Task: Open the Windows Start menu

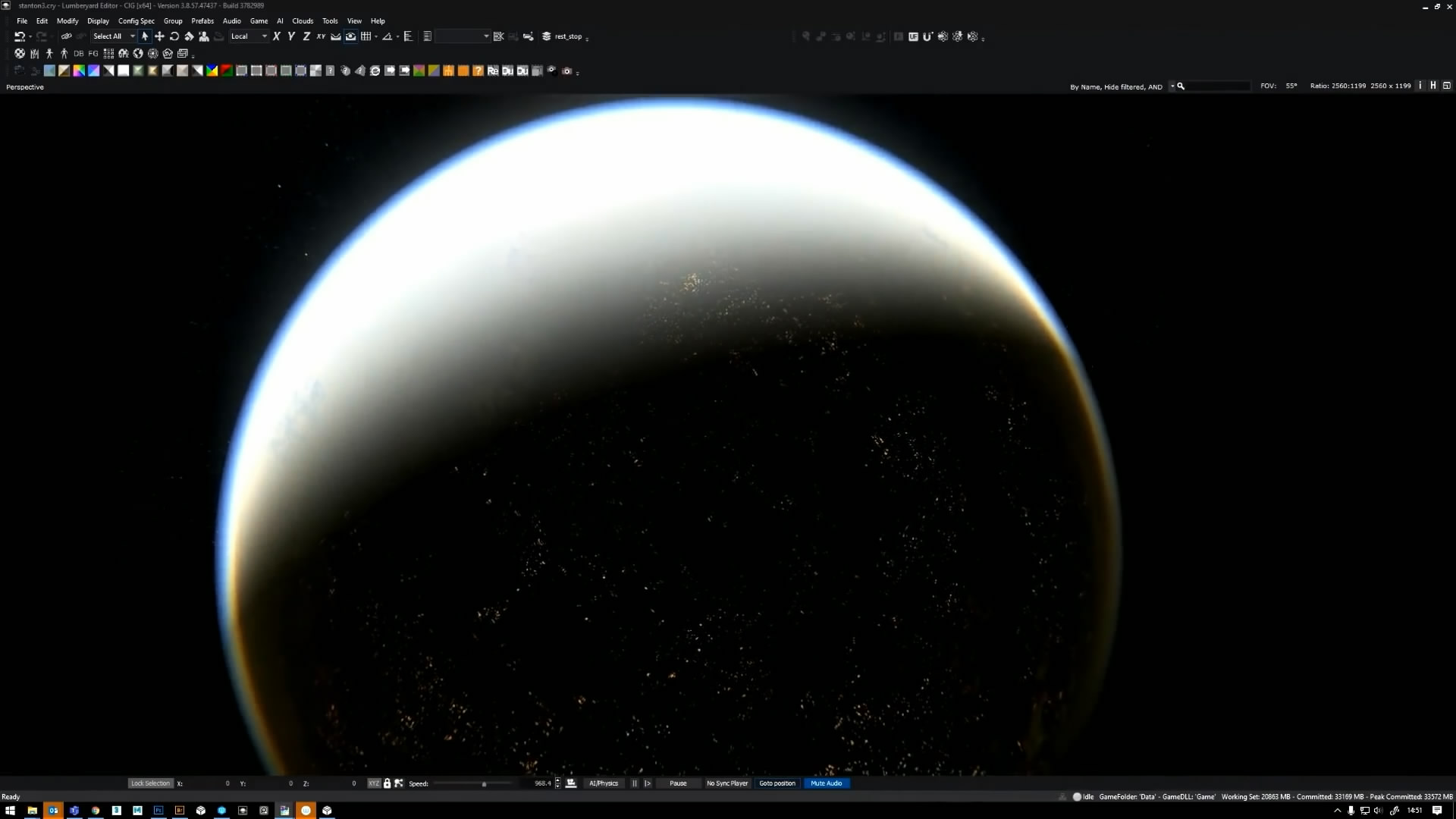Action: pos(10,810)
